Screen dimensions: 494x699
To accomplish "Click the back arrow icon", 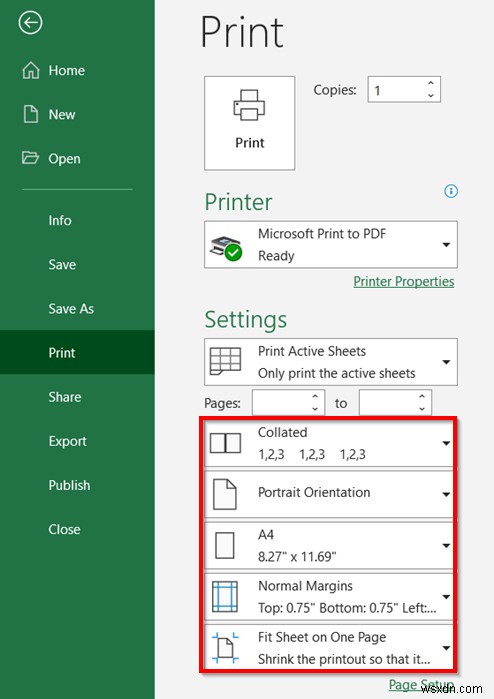I will click(x=30, y=23).
